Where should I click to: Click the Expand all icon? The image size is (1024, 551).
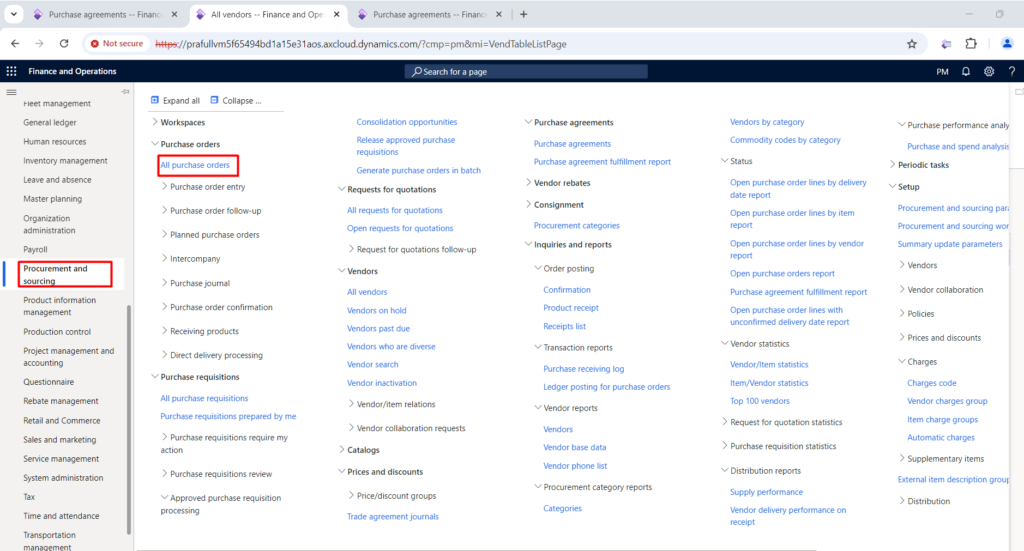(155, 100)
